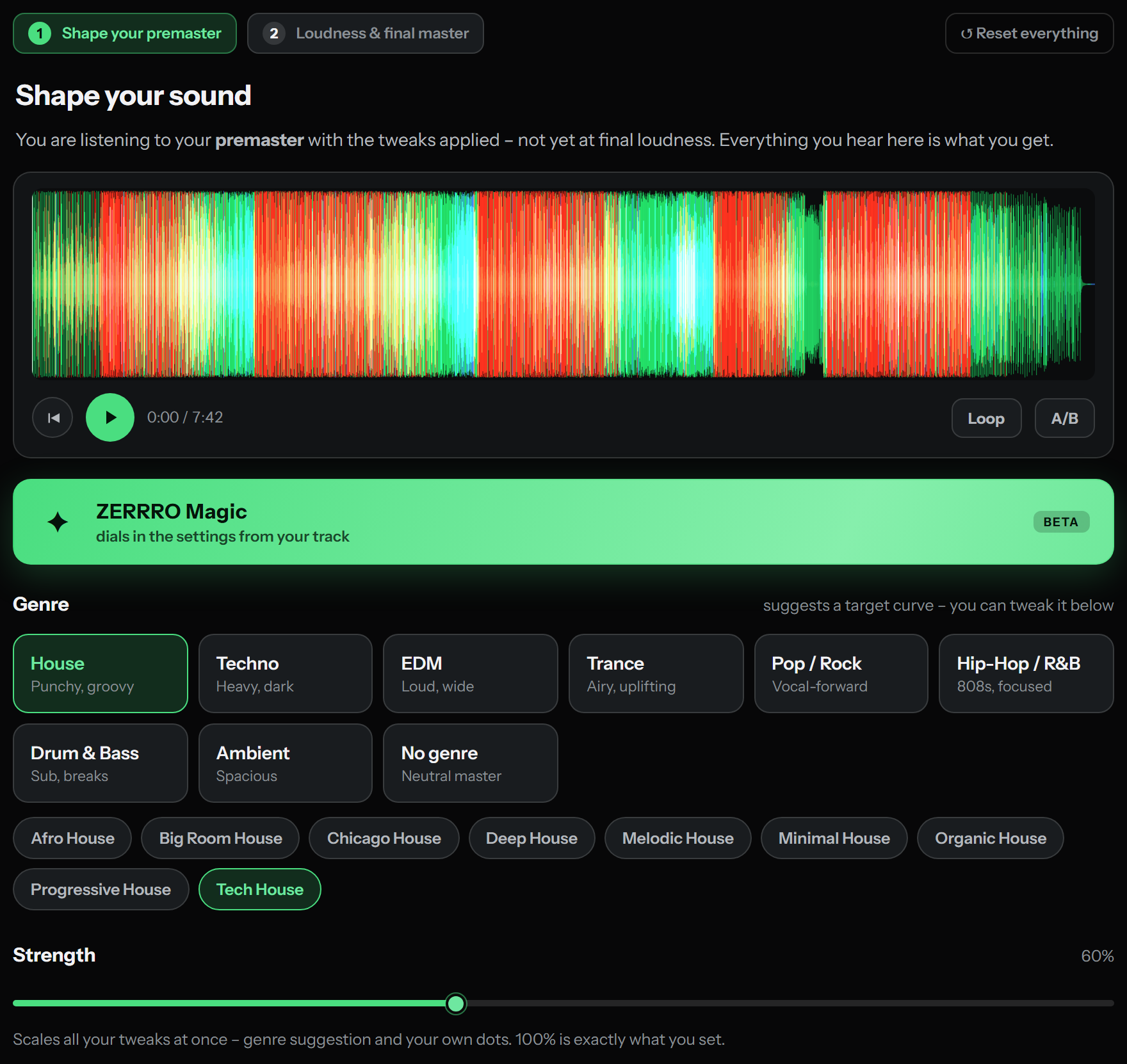Click Reset everything button
Viewport: 1127px width, 1064px height.
click(x=1030, y=33)
